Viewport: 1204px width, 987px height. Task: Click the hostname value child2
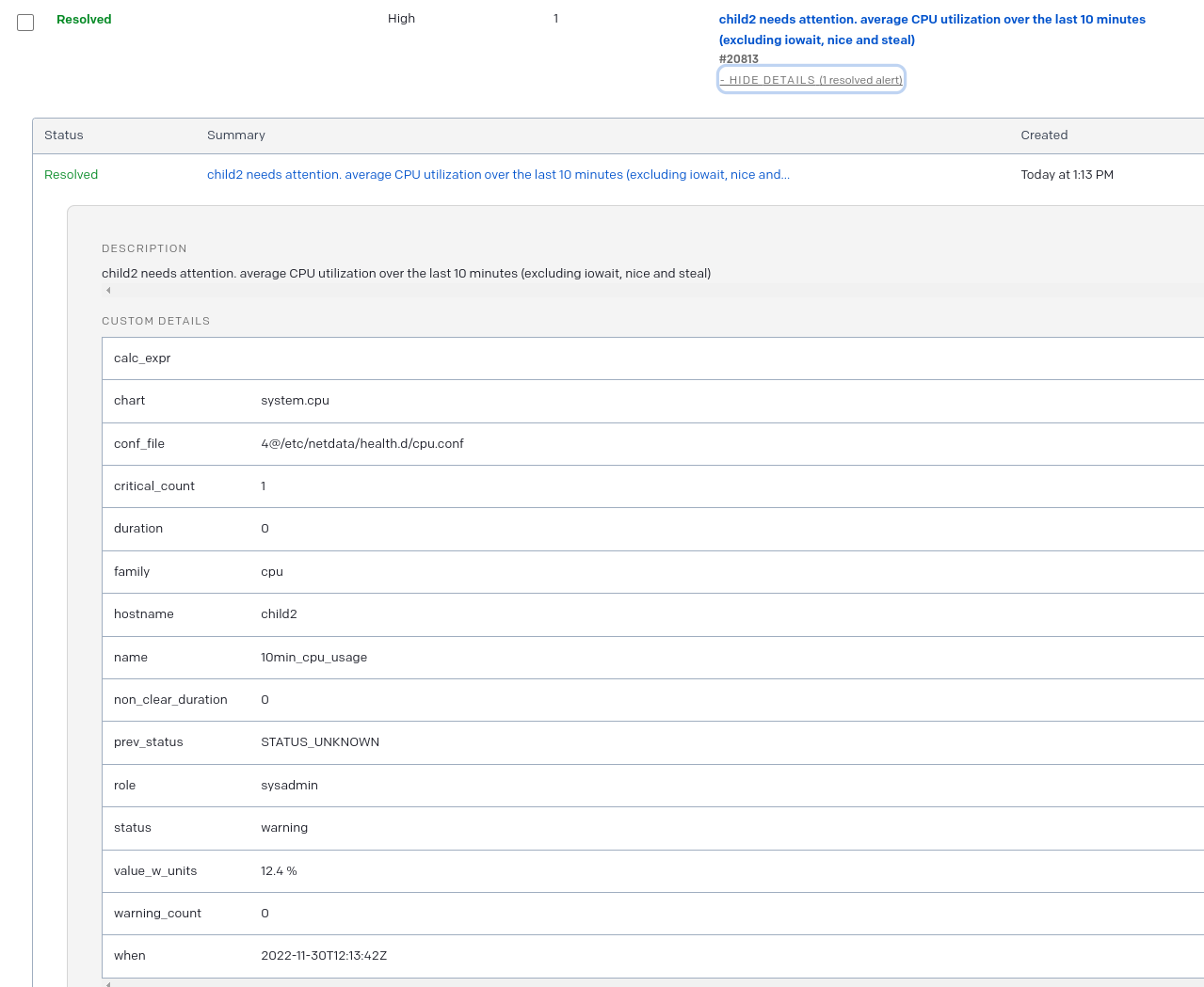click(x=279, y=613)
